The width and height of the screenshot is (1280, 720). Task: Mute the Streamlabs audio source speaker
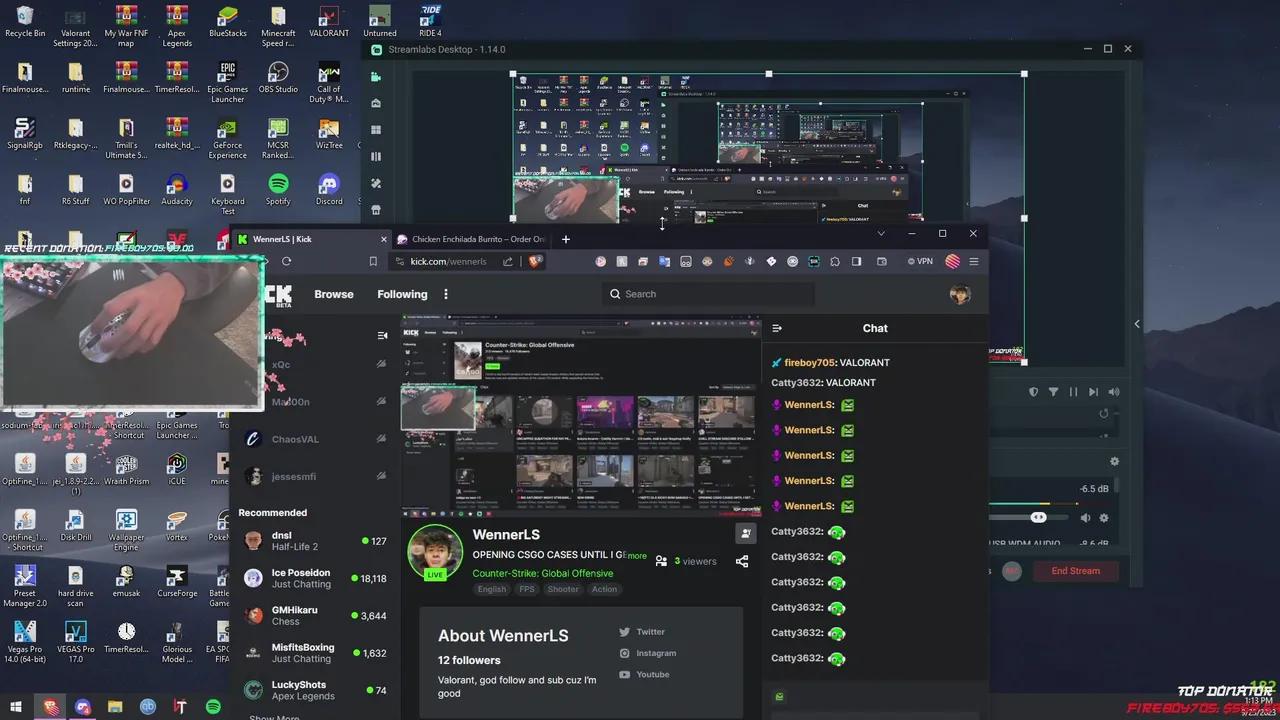[1085, 518]
